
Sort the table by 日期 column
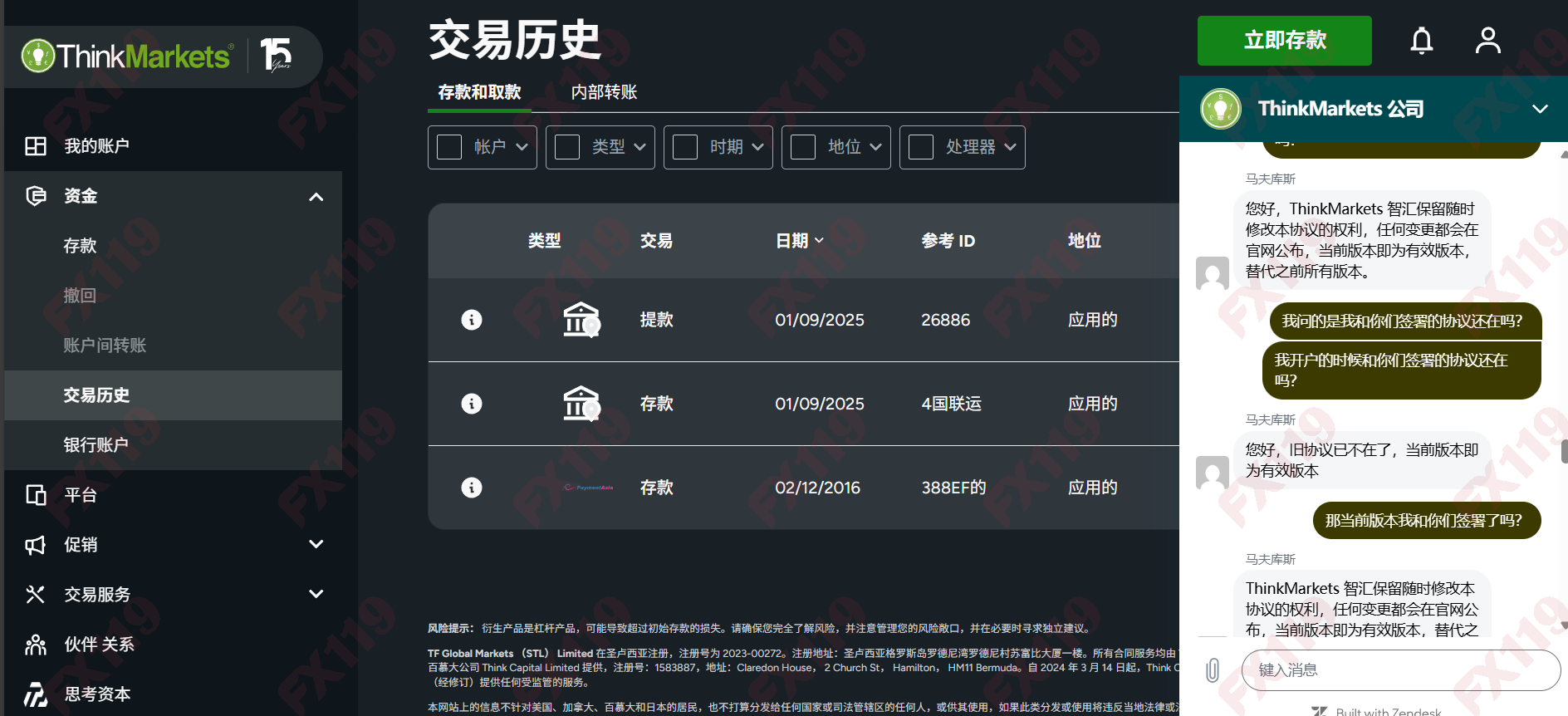[x=799, y=241]
